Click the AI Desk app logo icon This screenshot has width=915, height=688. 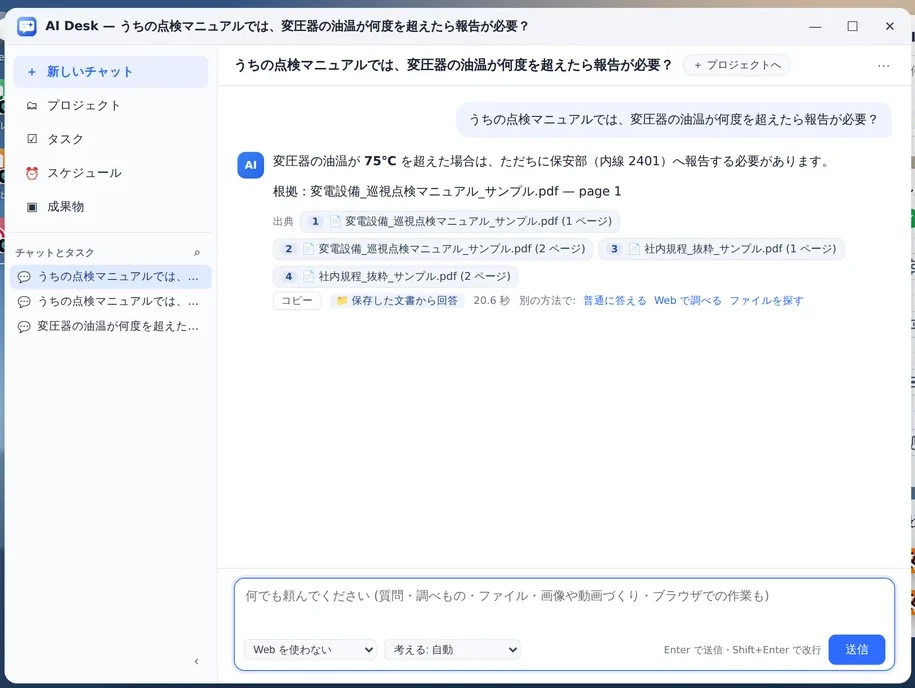[x=26, y=26]
